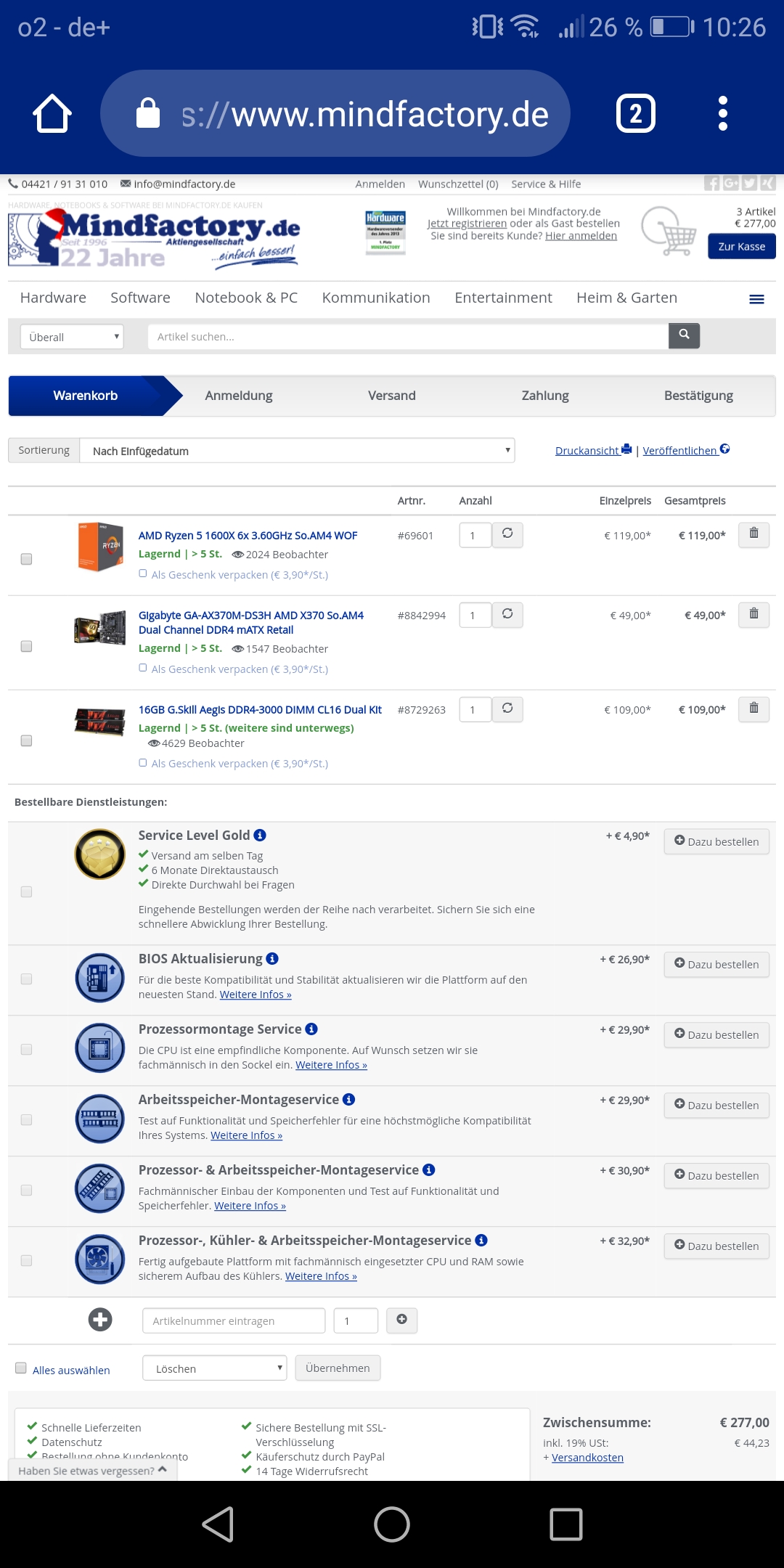The width and height of the screenshot is (784, 1568).
Task: Refresh quantity for Gigabyte GA-AX370M-DS3H
Action: (507, 614)
